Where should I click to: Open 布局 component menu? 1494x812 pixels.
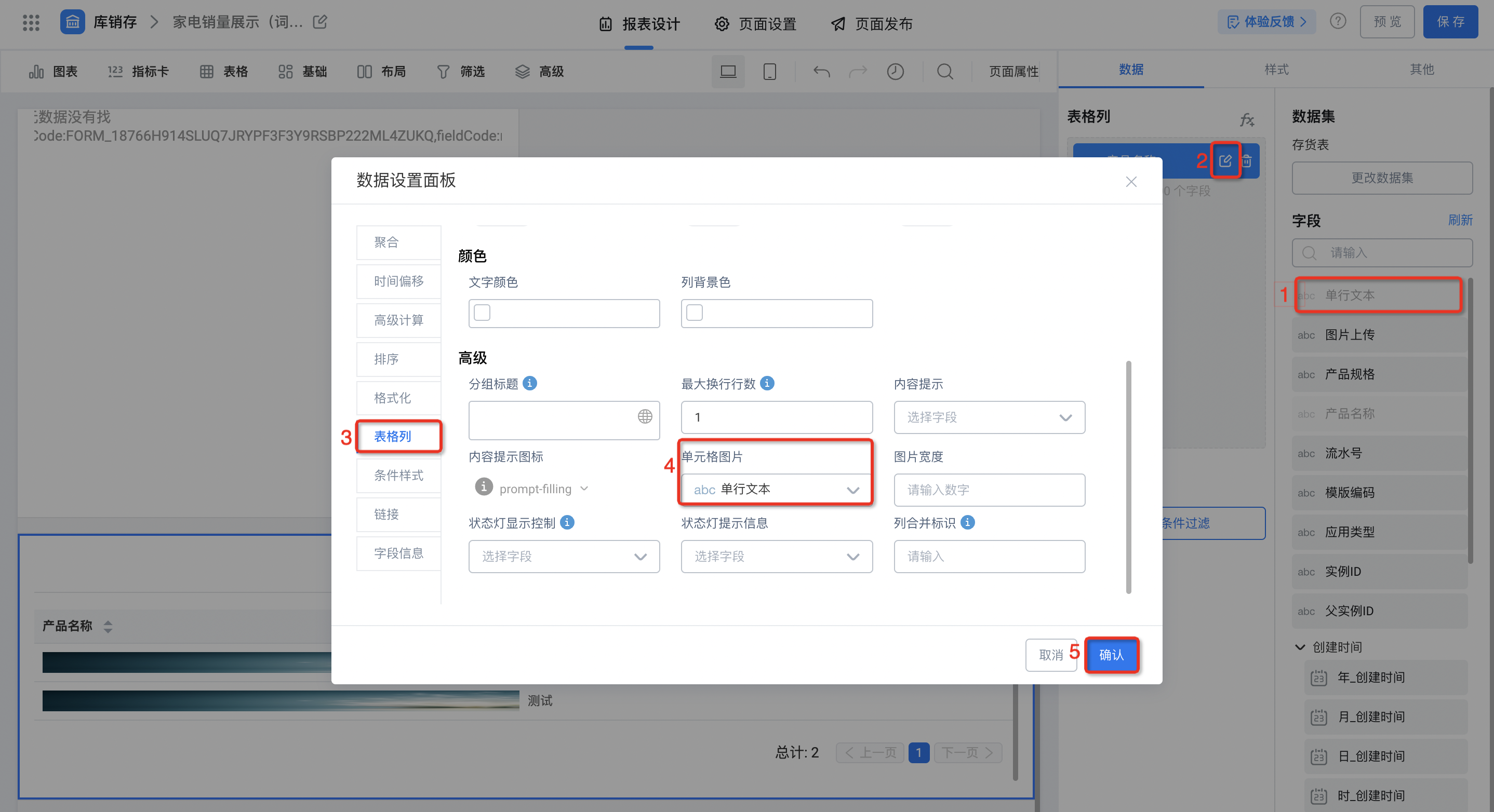tap(381, 71)
